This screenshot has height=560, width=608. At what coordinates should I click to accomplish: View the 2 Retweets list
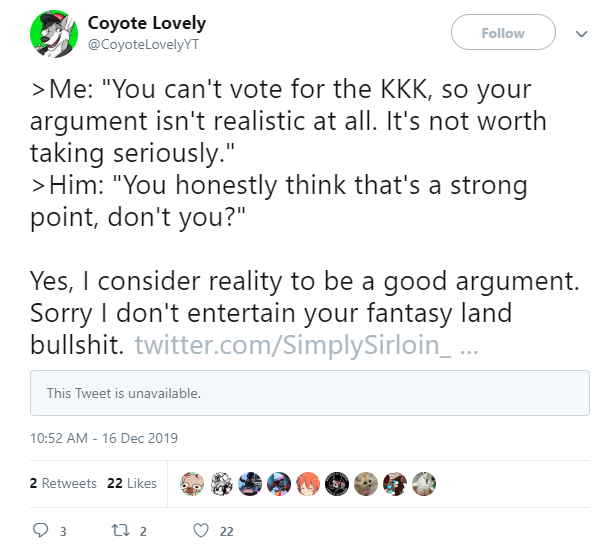(x=63, y=483)
